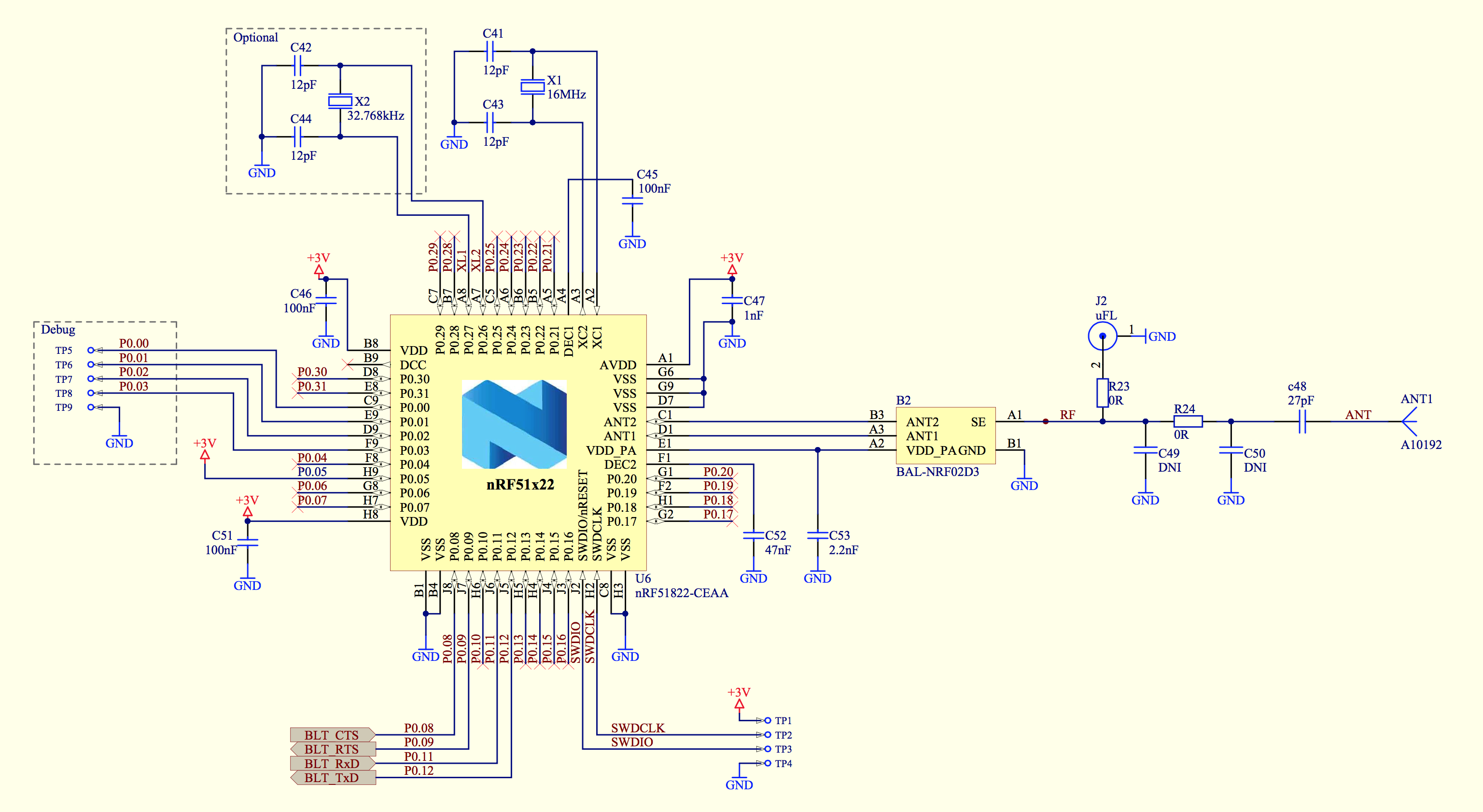The height and width of the screenshot is (812, 1483).
Task: Select the C47 1nF capacitor
Action: (732, 300)
